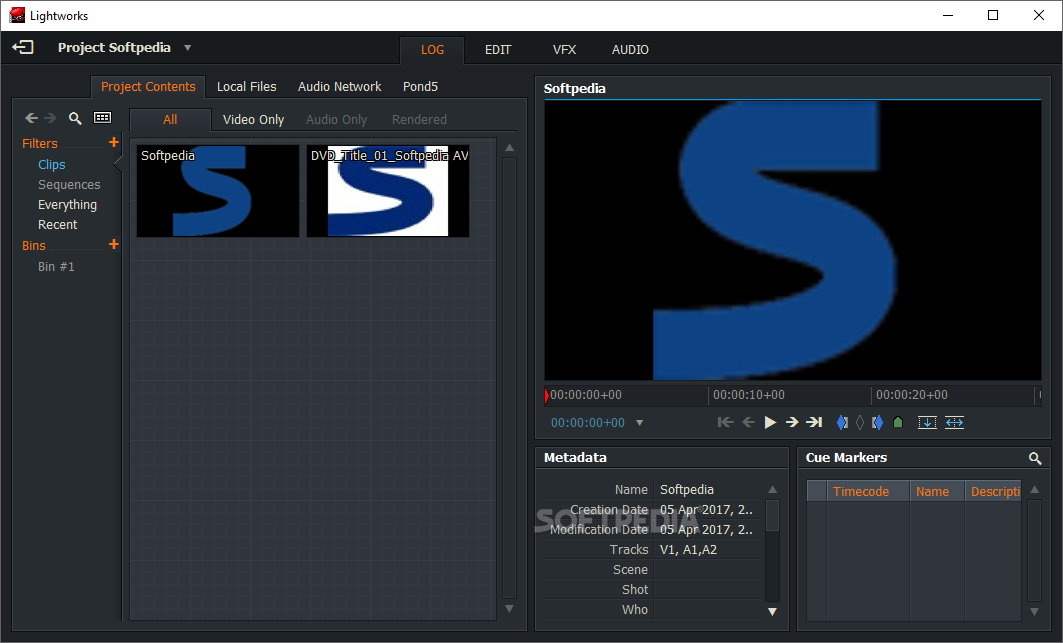Select the Sequences filter
The width and height of the screenshot is (1063, 643).
tap(69, 184)
